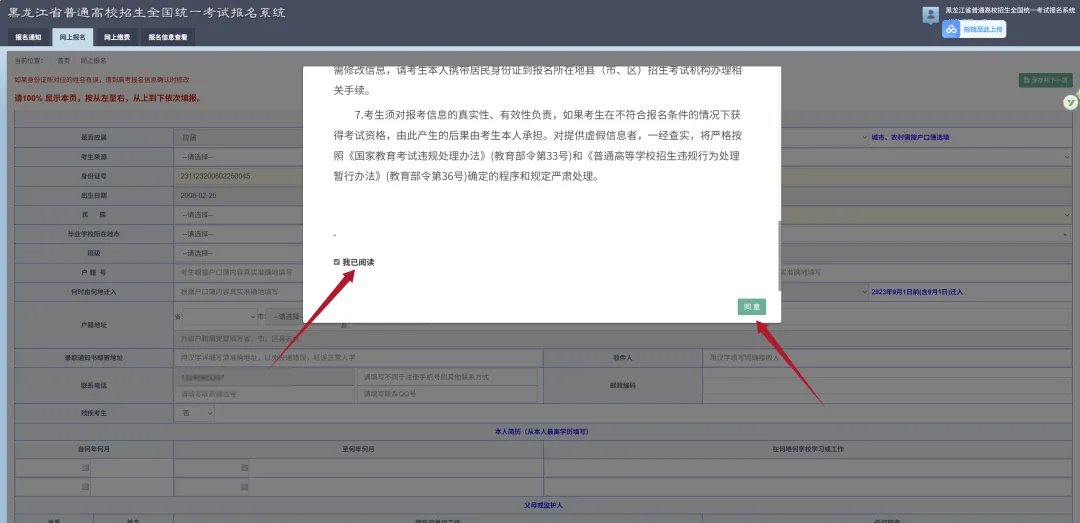Open the 班级 dropdown

238,254
